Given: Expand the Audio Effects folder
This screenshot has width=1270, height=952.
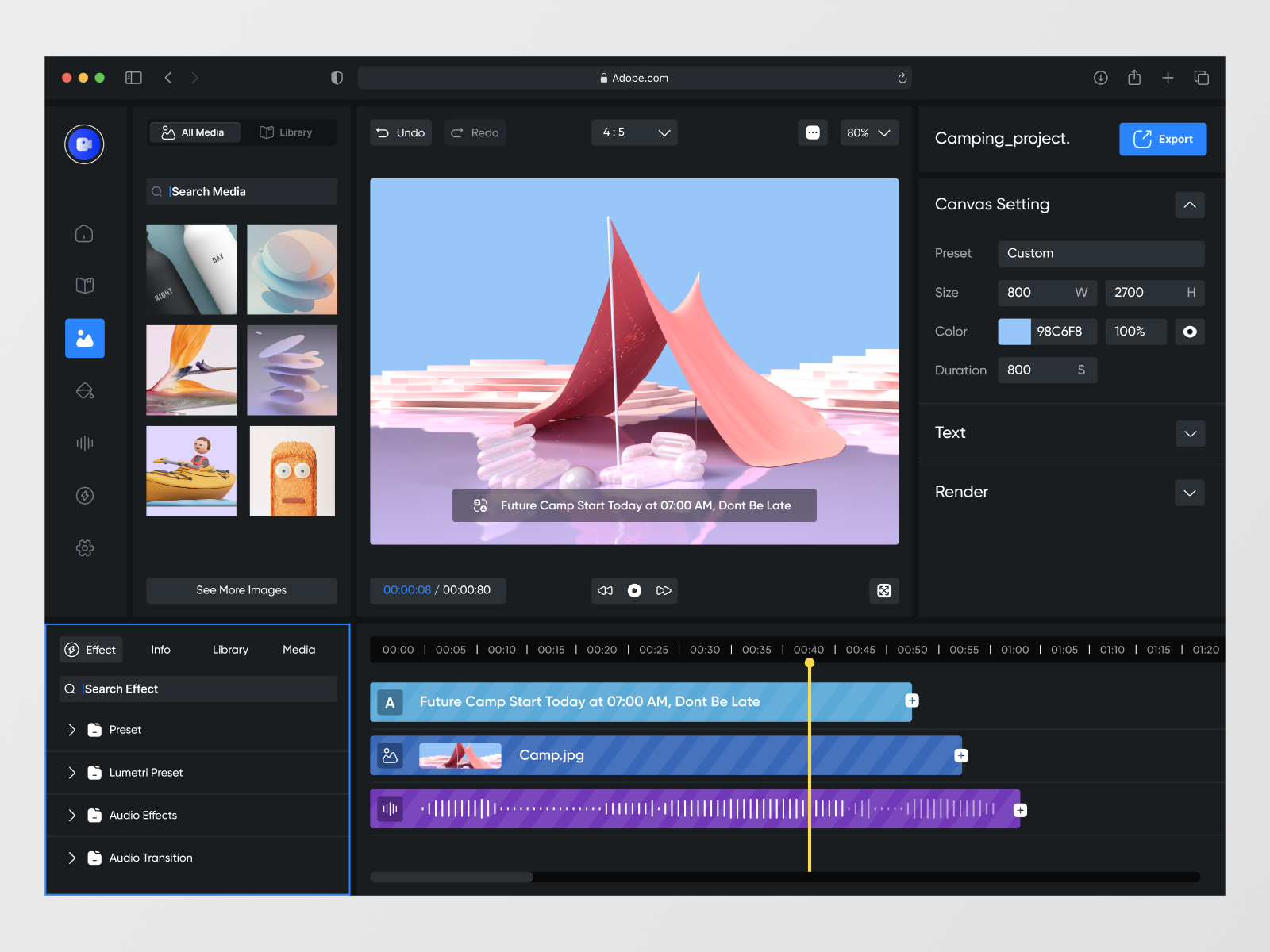Looking at the screenshot, I should coord(71,815).
